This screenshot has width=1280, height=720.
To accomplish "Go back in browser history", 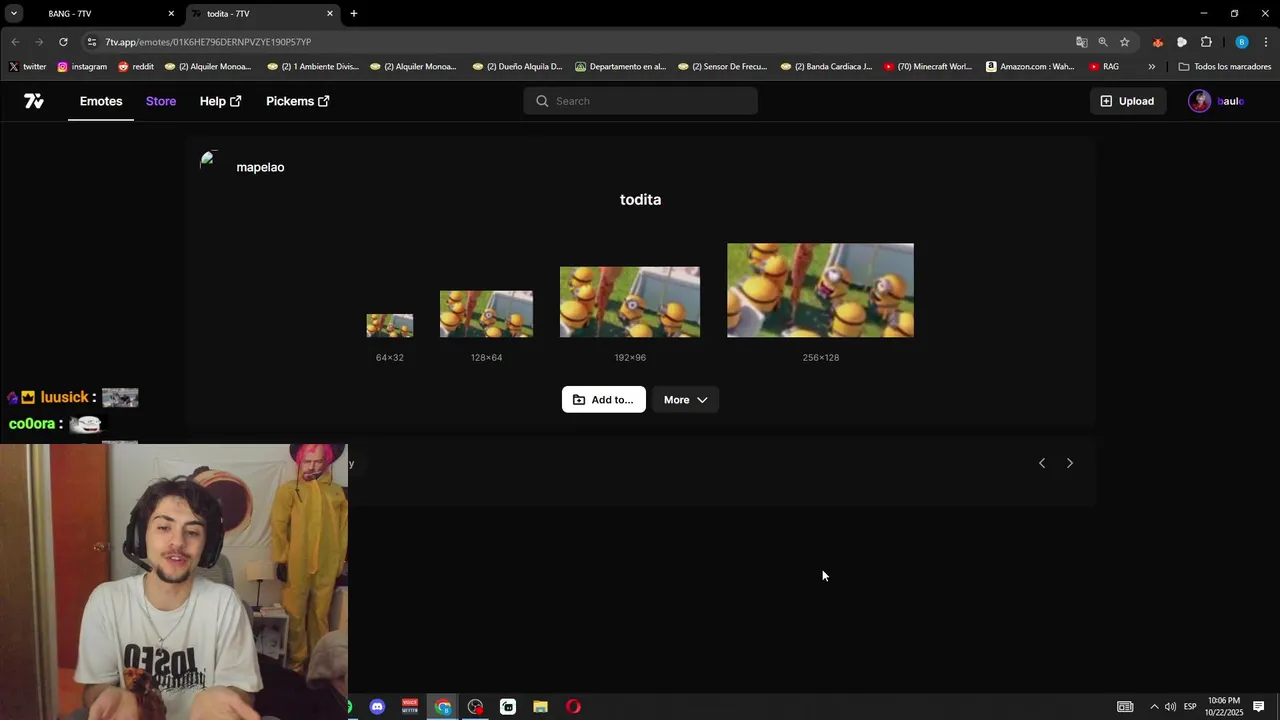I will click(15, 42).
